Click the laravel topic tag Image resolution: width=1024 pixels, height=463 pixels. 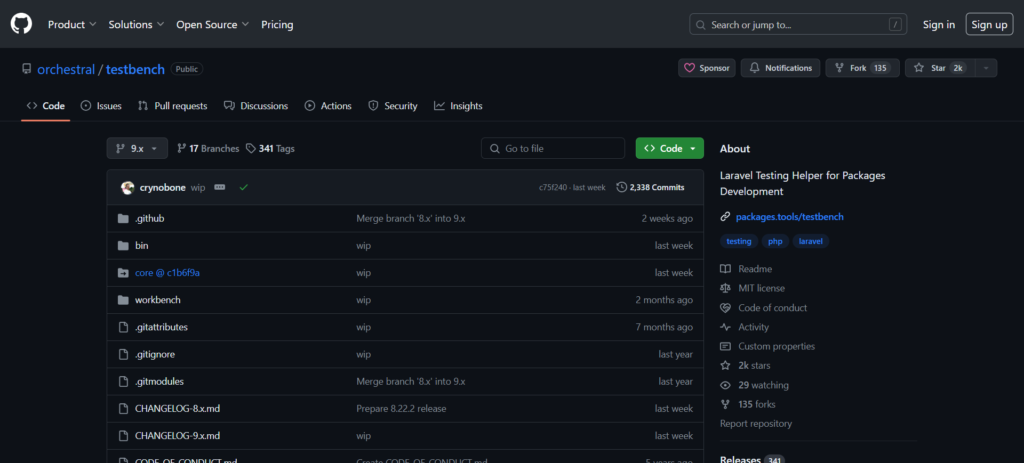[810, 241]
